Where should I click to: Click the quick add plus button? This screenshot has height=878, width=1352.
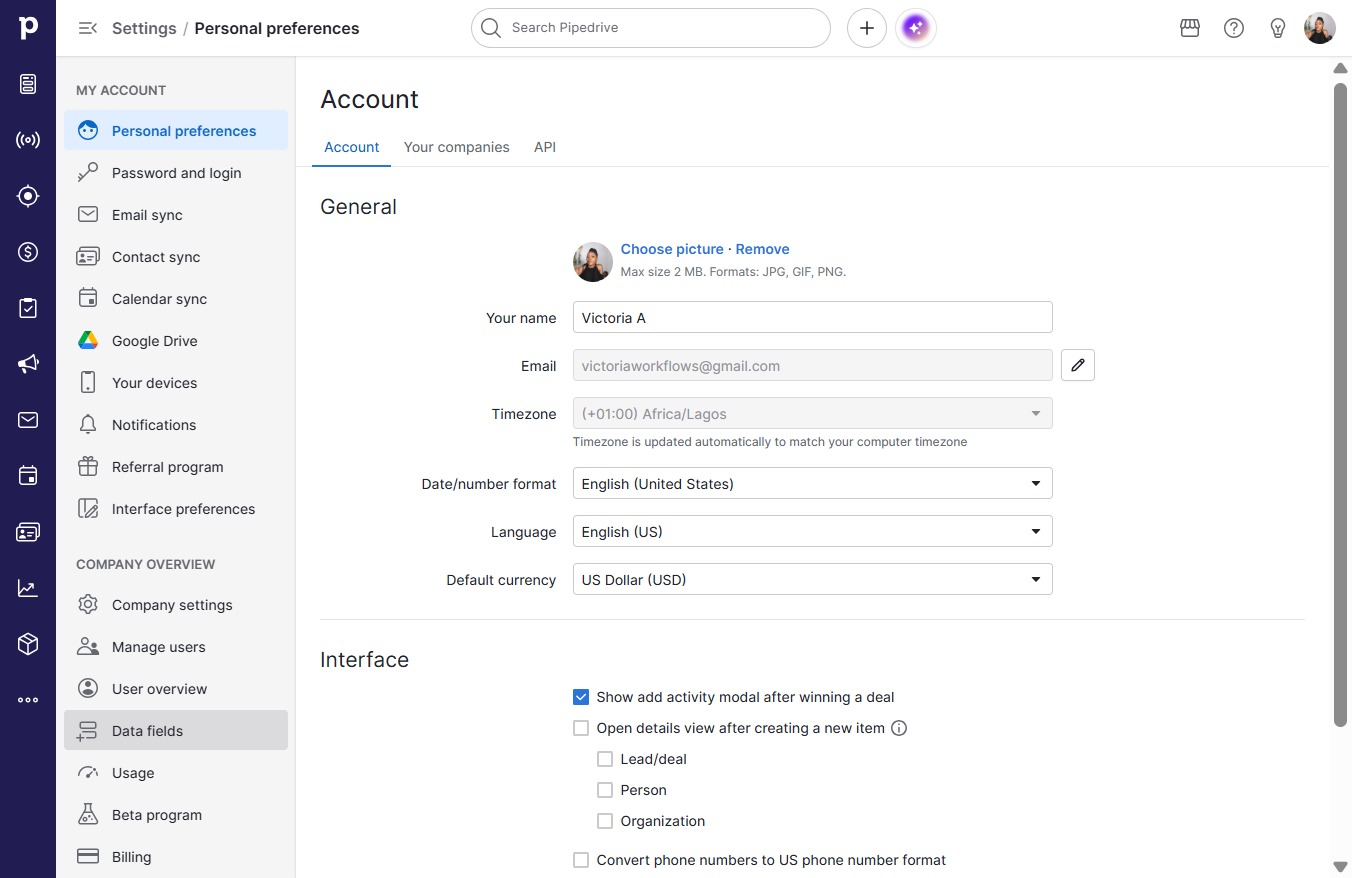tap(867, 28)
